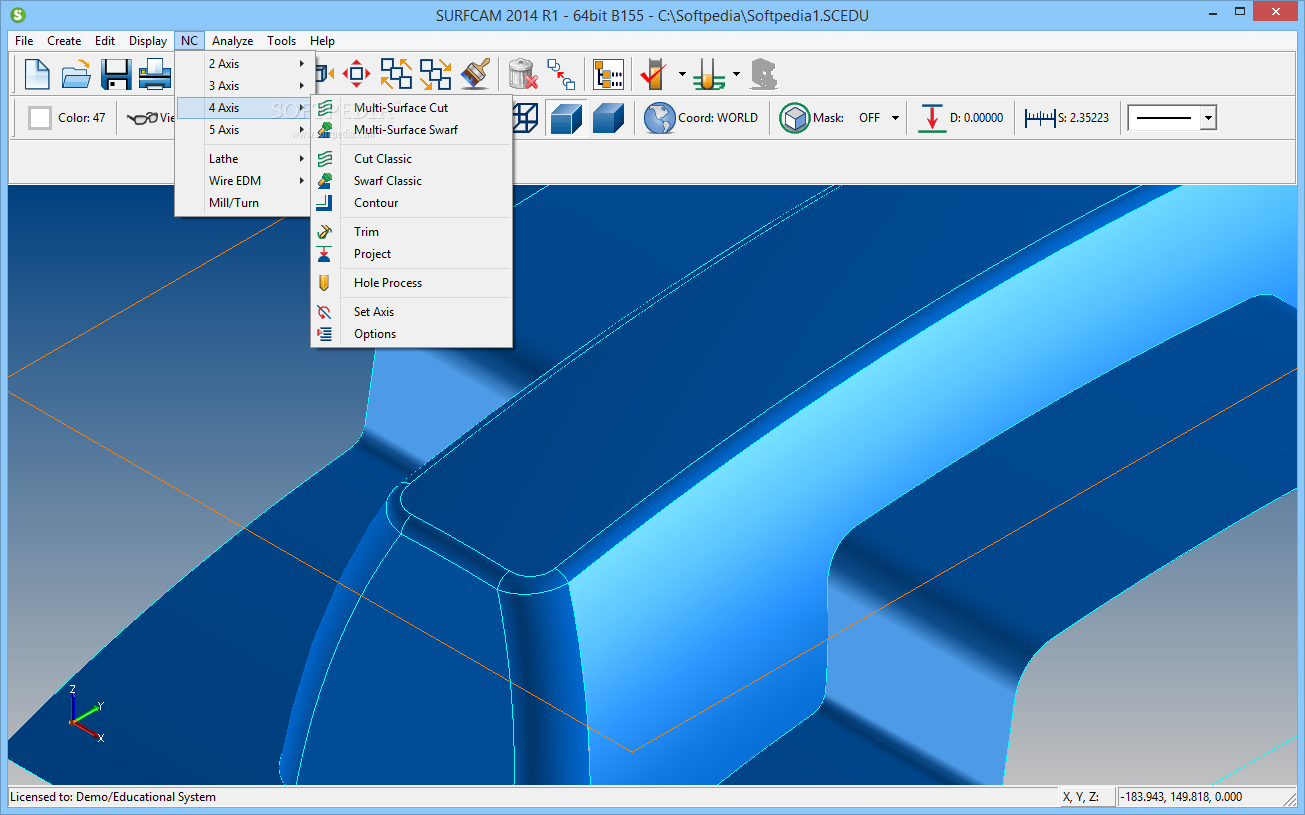Click the trash can delete icon
This screenshot has height=815, width=1305.
[x=524, y=74]
